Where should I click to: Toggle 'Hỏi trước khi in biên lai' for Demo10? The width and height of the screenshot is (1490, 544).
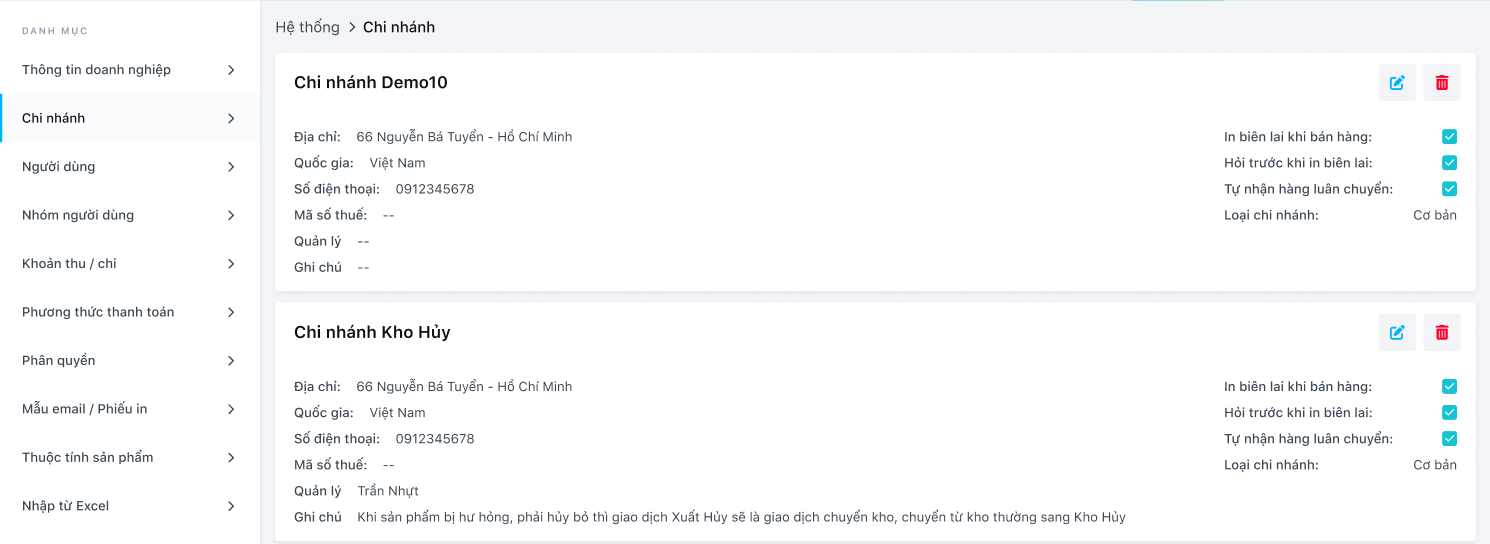1449,163
